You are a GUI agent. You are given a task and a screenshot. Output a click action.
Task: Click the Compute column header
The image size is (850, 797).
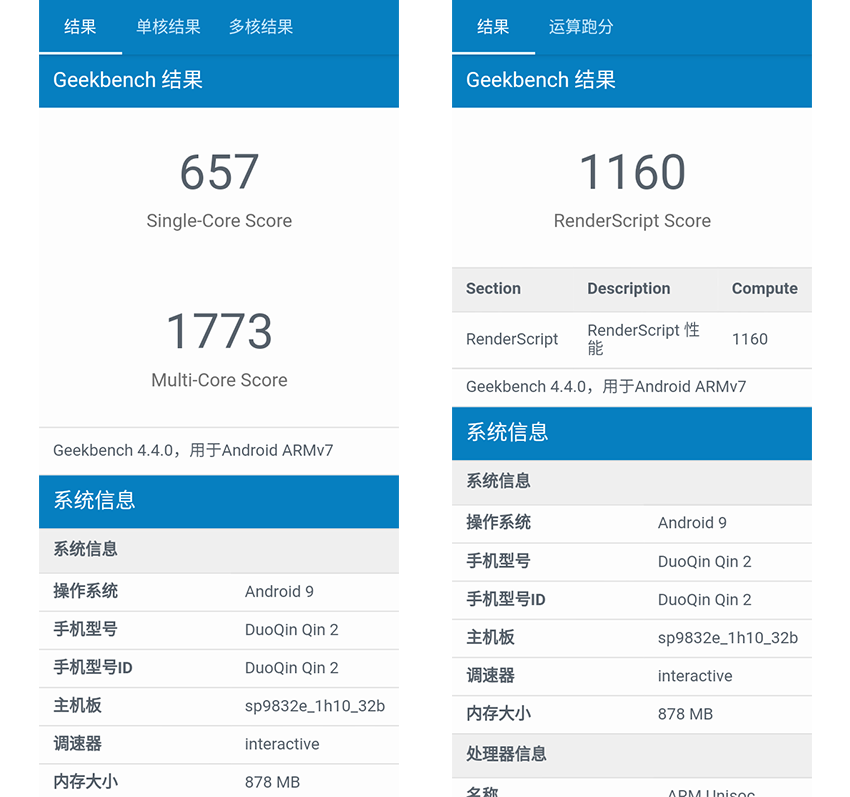tap(765, 289)
